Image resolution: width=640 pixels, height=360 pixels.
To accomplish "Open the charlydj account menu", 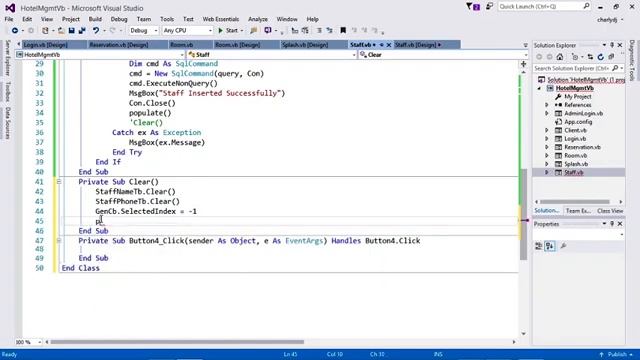I will coord(610,20).
